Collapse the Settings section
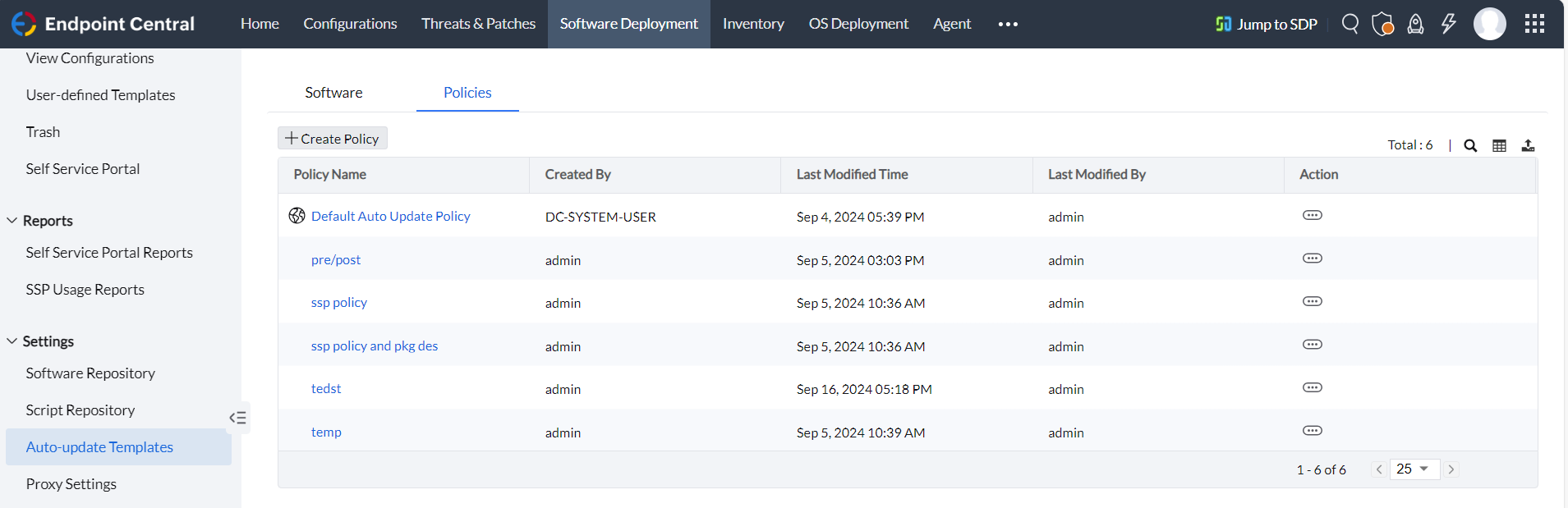Image resolution: width=1568 pixels, height=508 pixels. [x=12, y=341]
